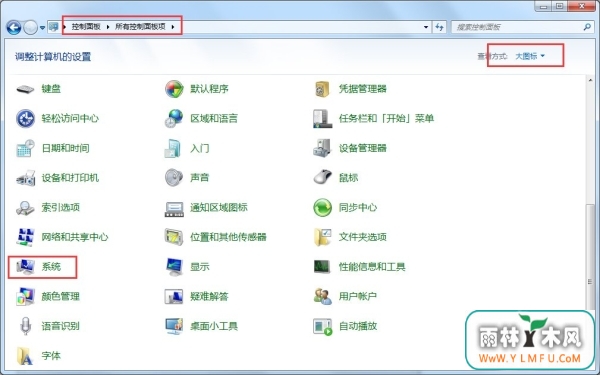Expand the address bar history dropdown arrow
Image resolution: width=600 pixels, height=375 pixels.
point(426,27)
